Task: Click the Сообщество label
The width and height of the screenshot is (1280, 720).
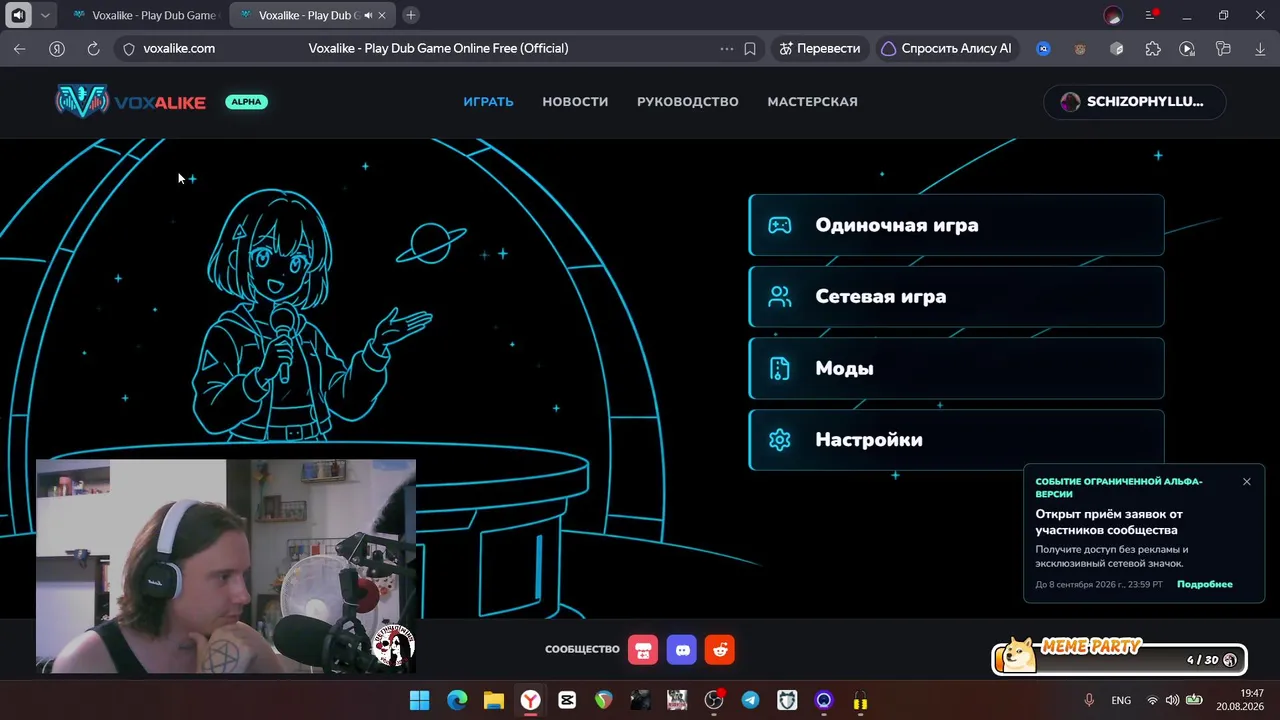Action: (x=582, y=650)
